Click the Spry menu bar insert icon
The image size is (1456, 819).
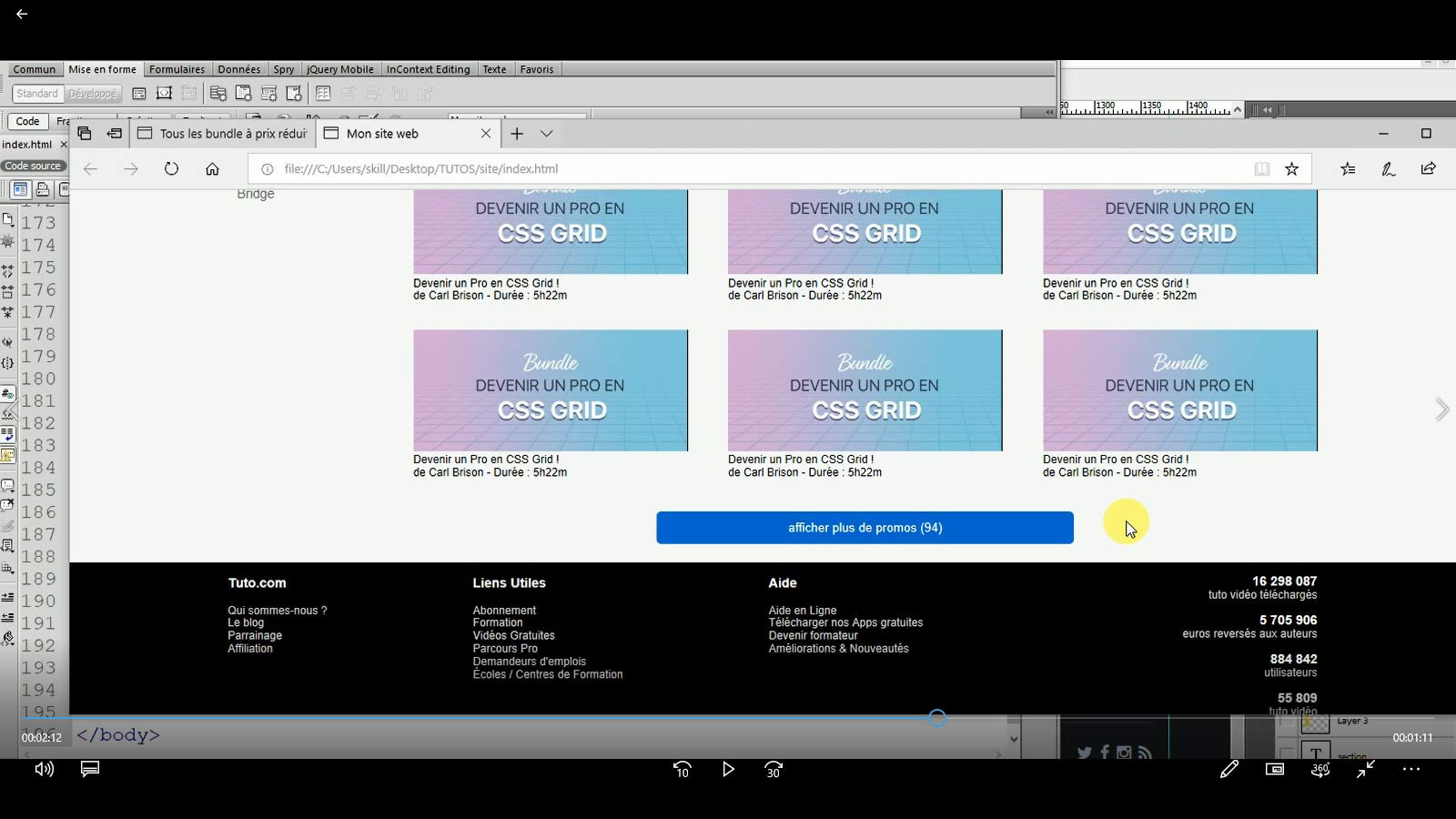pyautogui.click(x=218, y=94)
